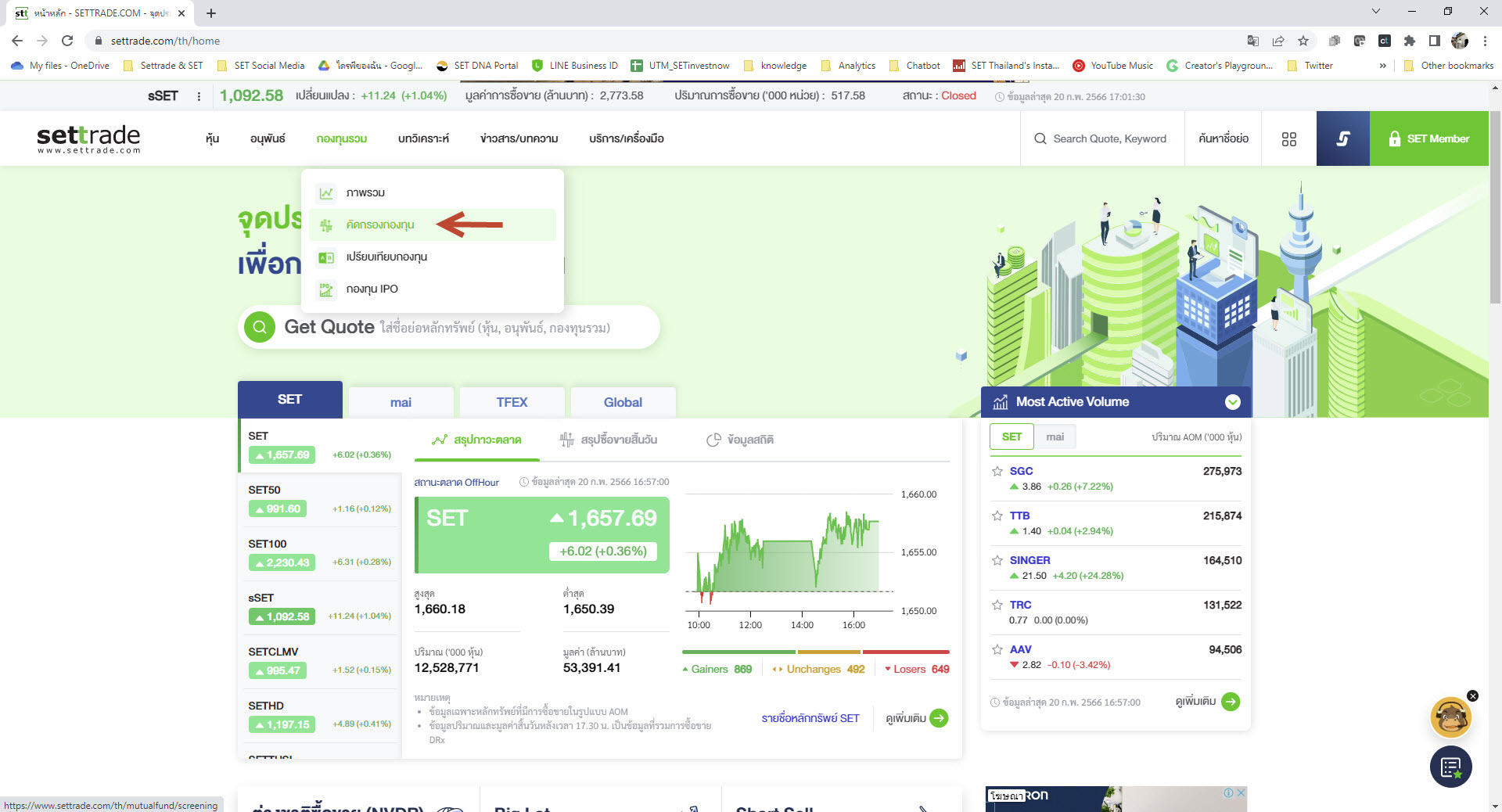Viewport: 1502px width, 812px height.
Task: Open the ข่าวสาร/บทความ menu
Action: click(519, 138)
